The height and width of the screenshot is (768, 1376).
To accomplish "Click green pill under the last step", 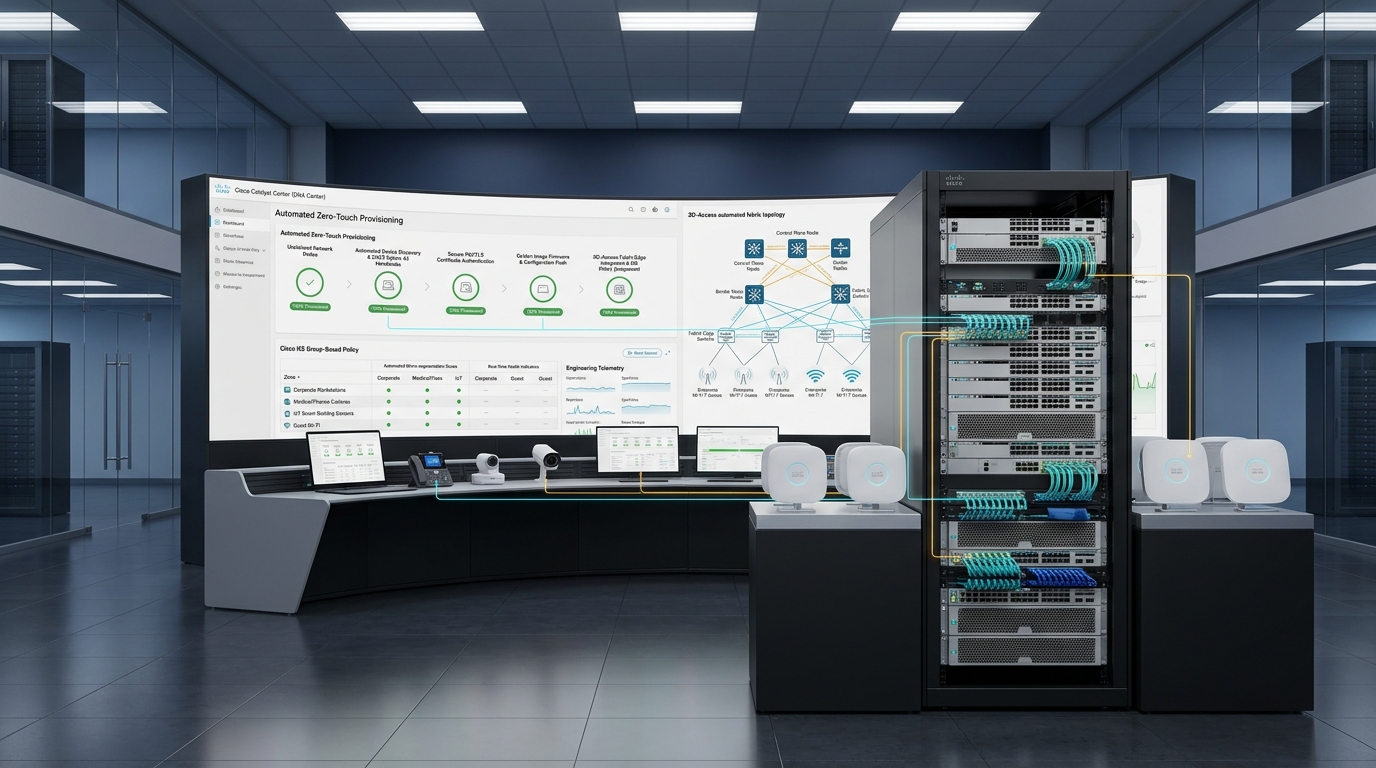I will 619,312.
